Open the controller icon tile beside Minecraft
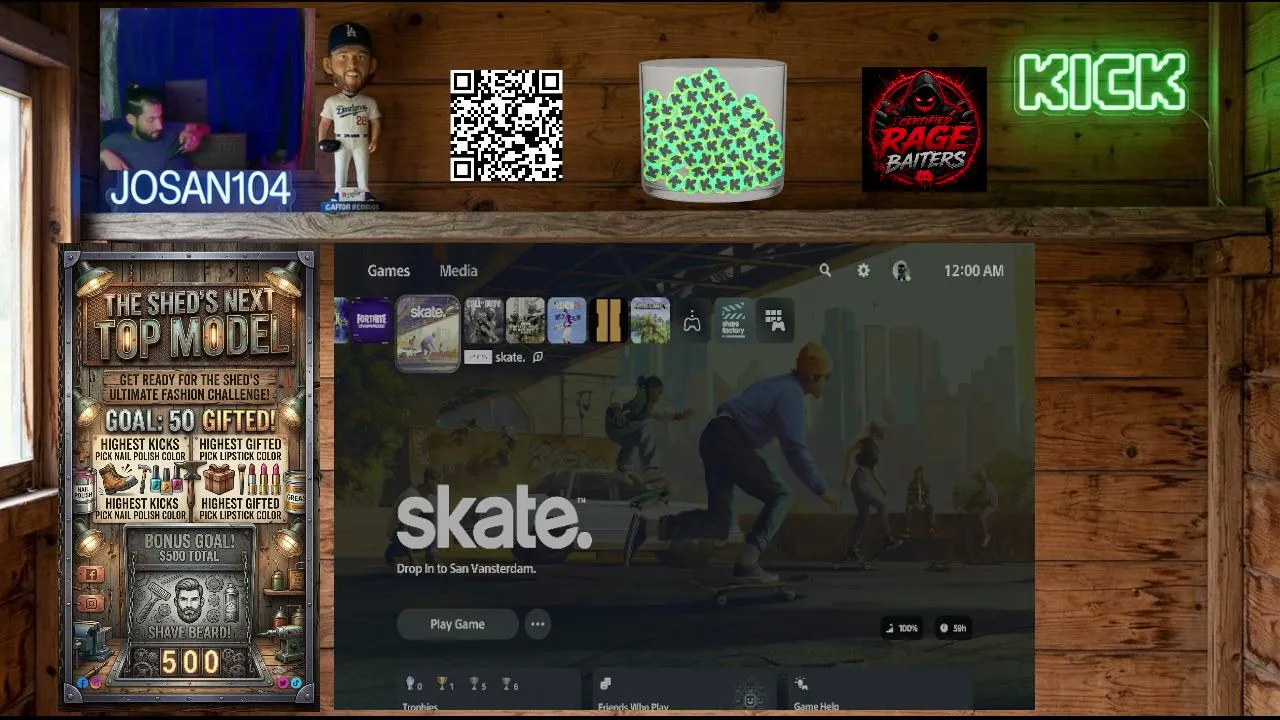The width and height of the screenshot is (1280, 720). point(692,320)
